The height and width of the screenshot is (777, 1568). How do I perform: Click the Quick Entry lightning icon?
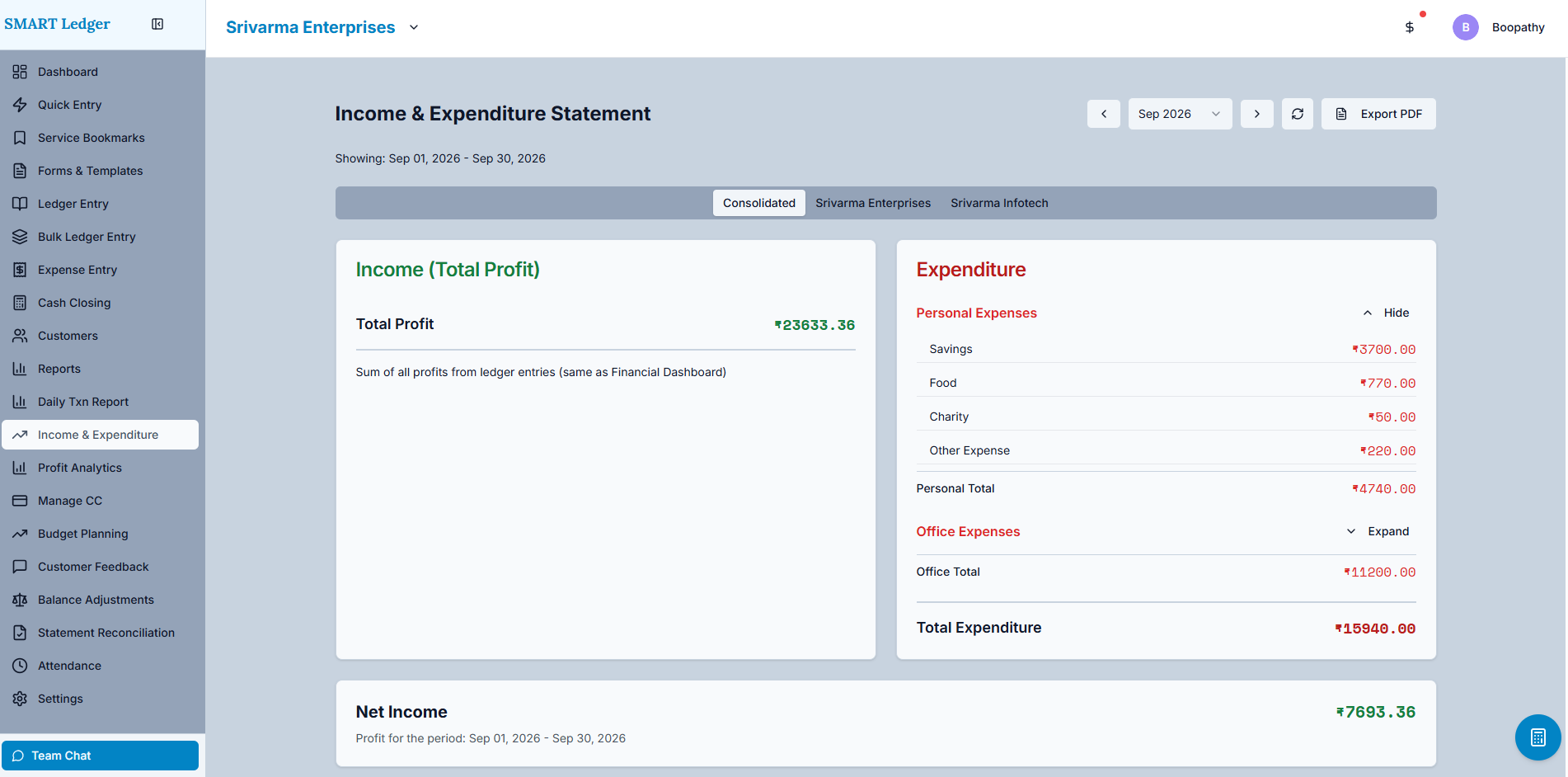[x=20, y=105]
